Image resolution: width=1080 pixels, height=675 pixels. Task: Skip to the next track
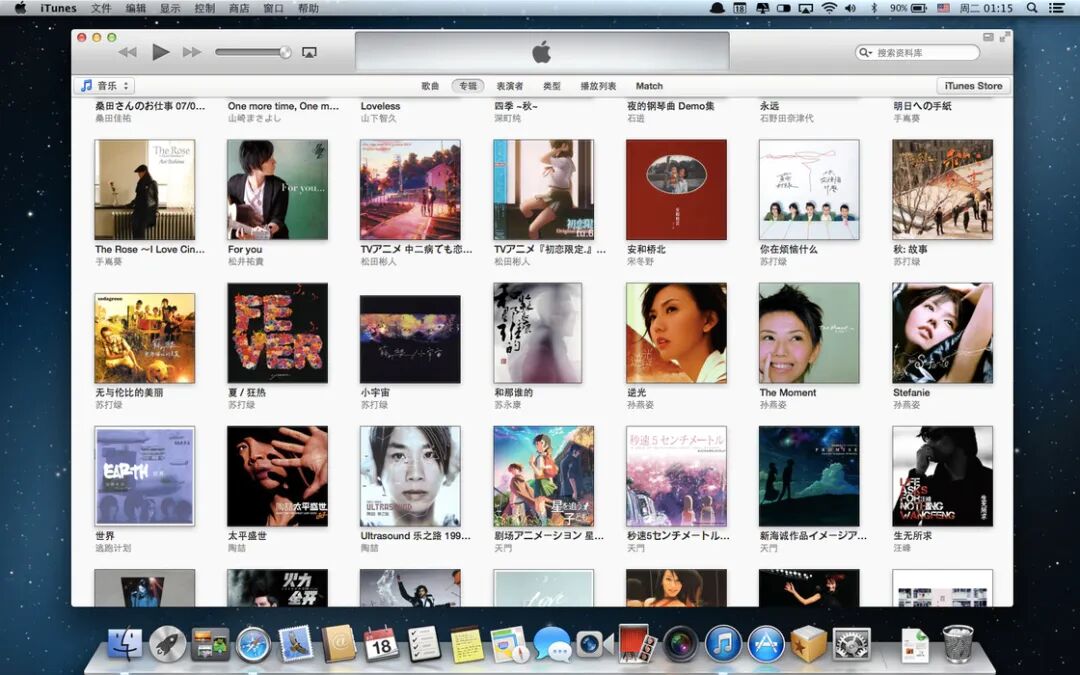[192, 52]
